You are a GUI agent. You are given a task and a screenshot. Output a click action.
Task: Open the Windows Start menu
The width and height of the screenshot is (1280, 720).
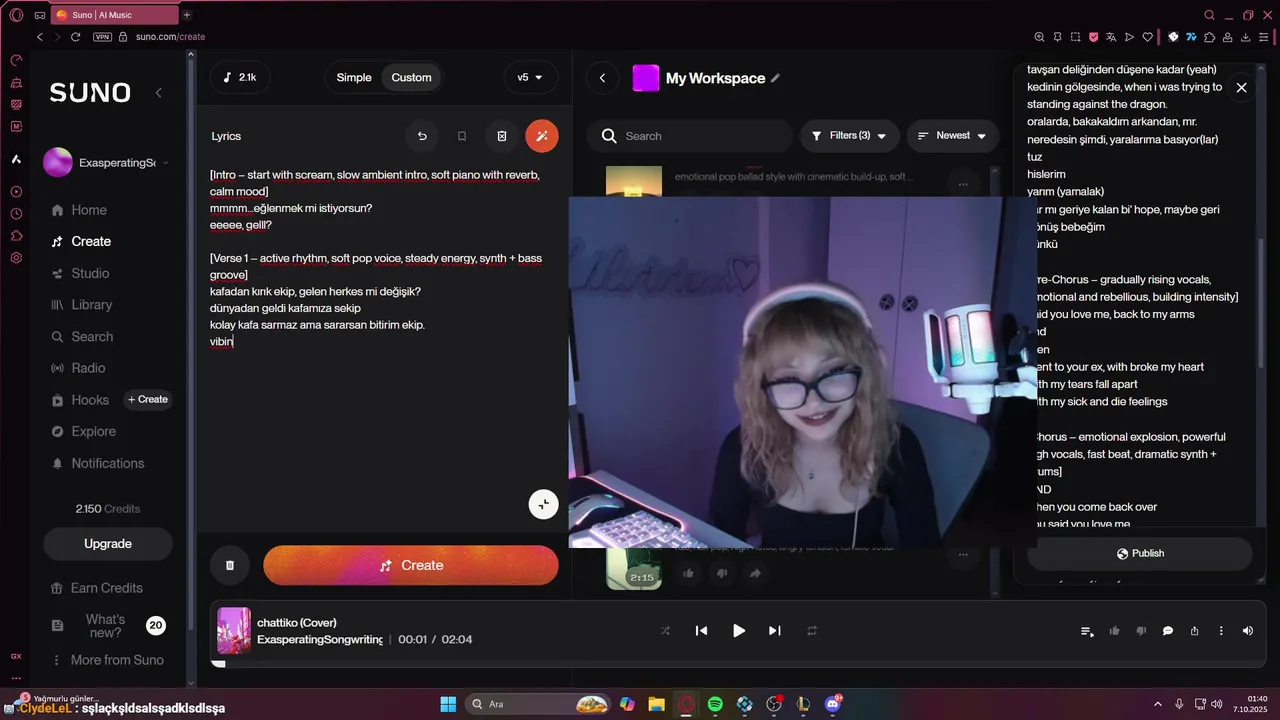coord(448,704)
